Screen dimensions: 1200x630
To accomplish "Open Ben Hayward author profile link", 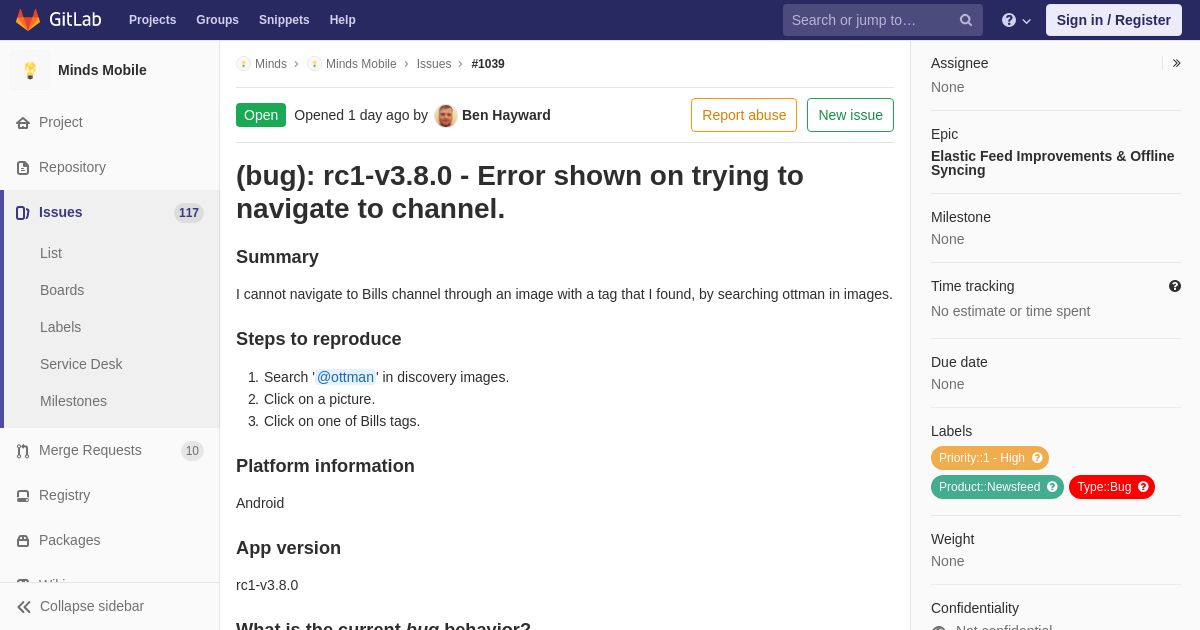I will (x=506, y=115).
